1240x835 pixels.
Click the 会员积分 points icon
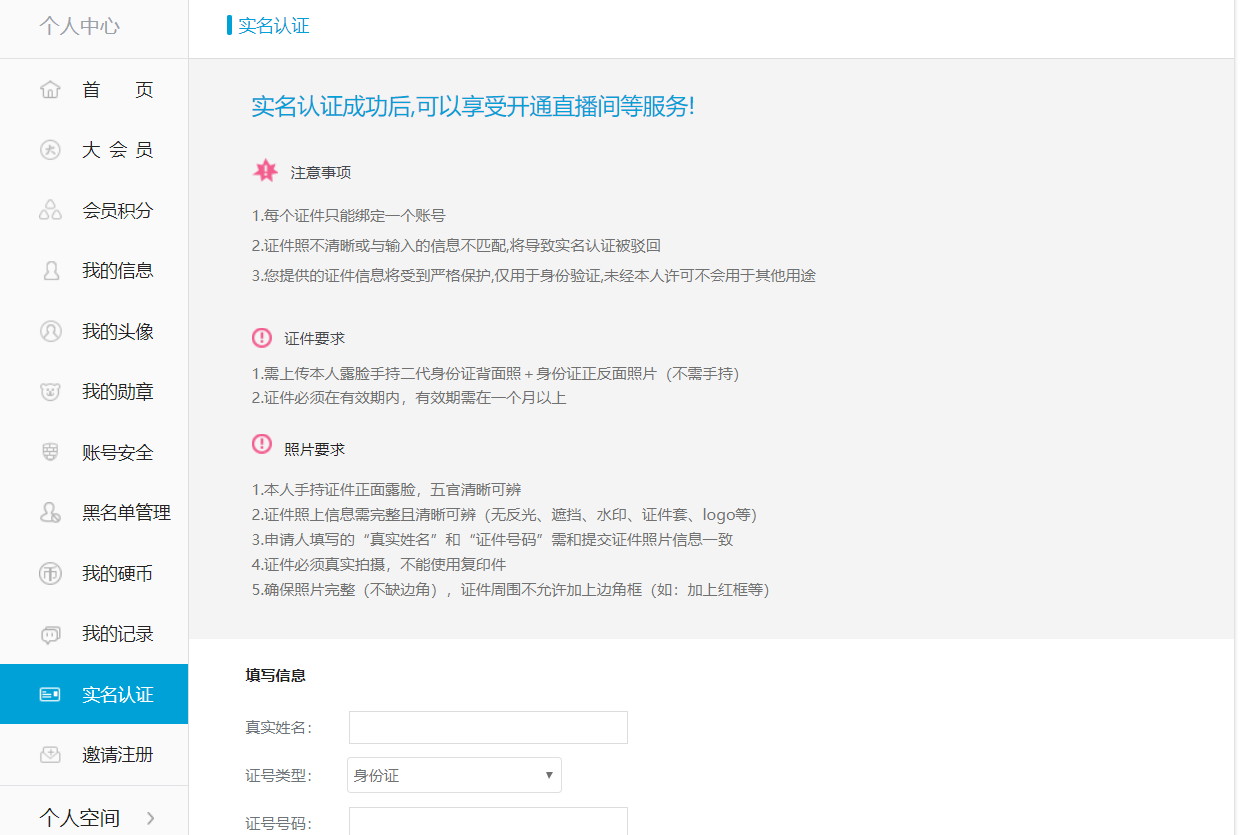[x=50, y=211]
